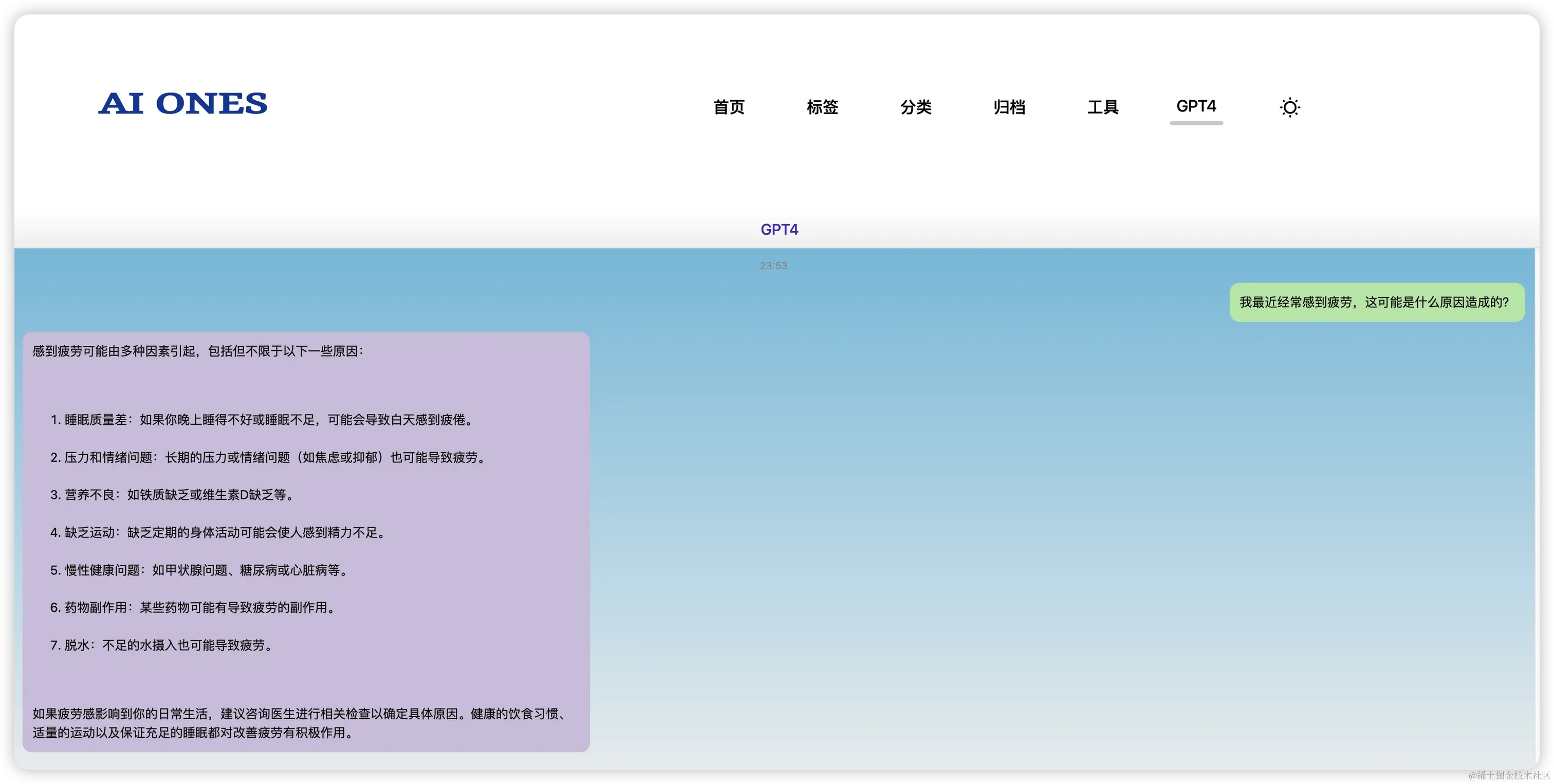Toggle the sun light/dark theme icon

tap(1290, 107)
